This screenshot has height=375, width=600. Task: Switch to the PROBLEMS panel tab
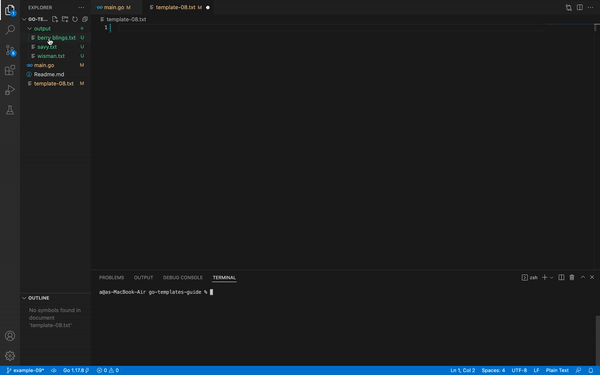(111, 277)
